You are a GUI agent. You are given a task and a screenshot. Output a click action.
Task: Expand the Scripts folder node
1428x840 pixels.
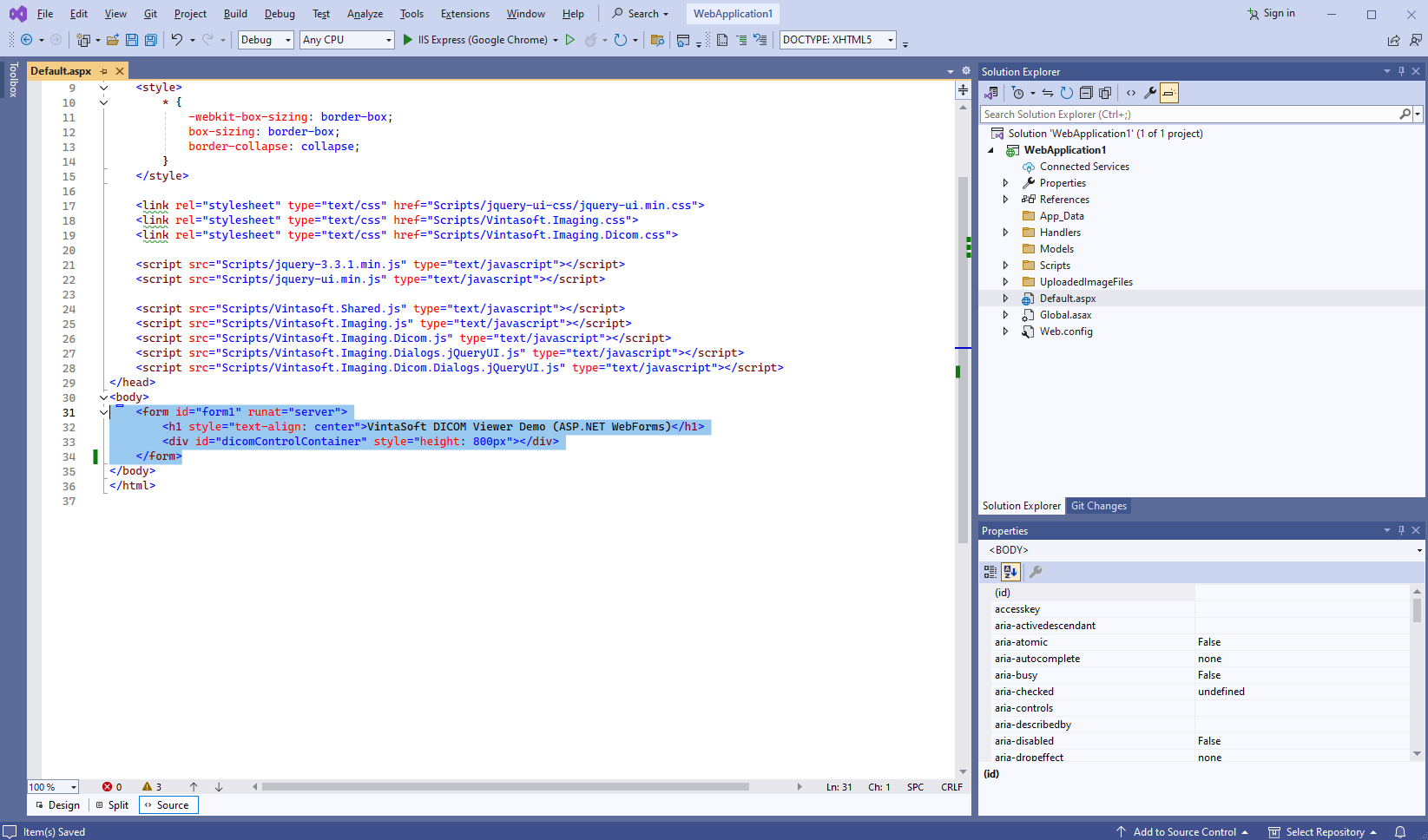pos(1005,266)
